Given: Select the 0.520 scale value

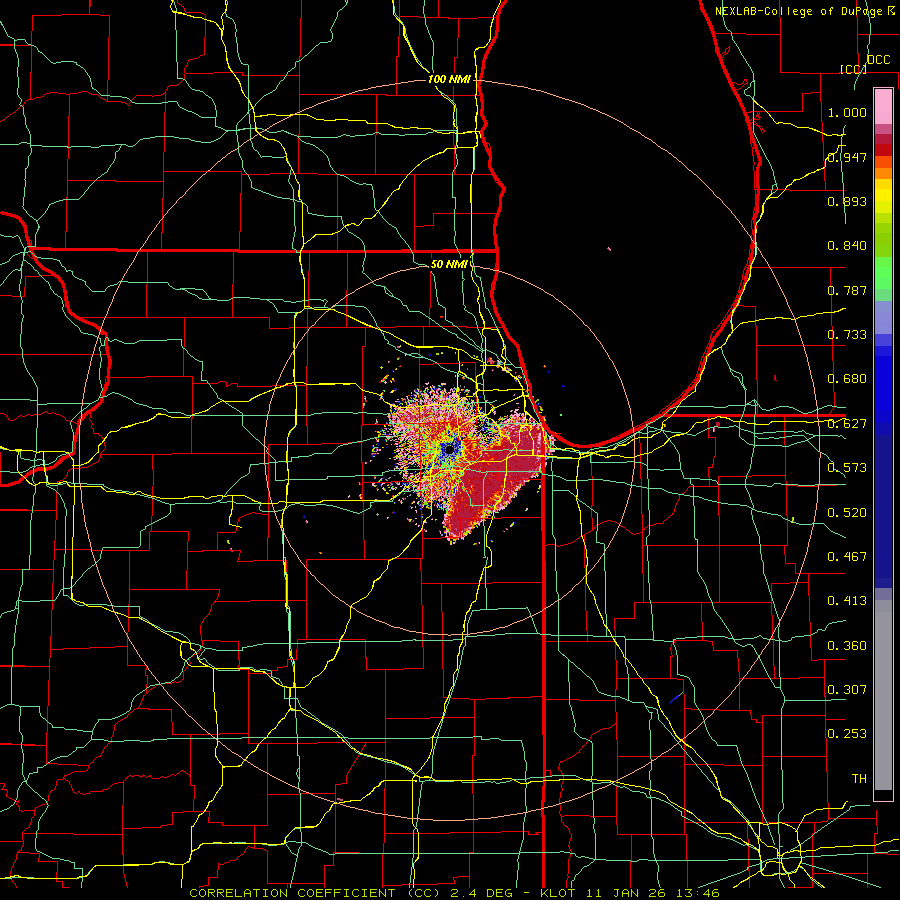Looking at the screenshot, I should [x=847, y=513].
